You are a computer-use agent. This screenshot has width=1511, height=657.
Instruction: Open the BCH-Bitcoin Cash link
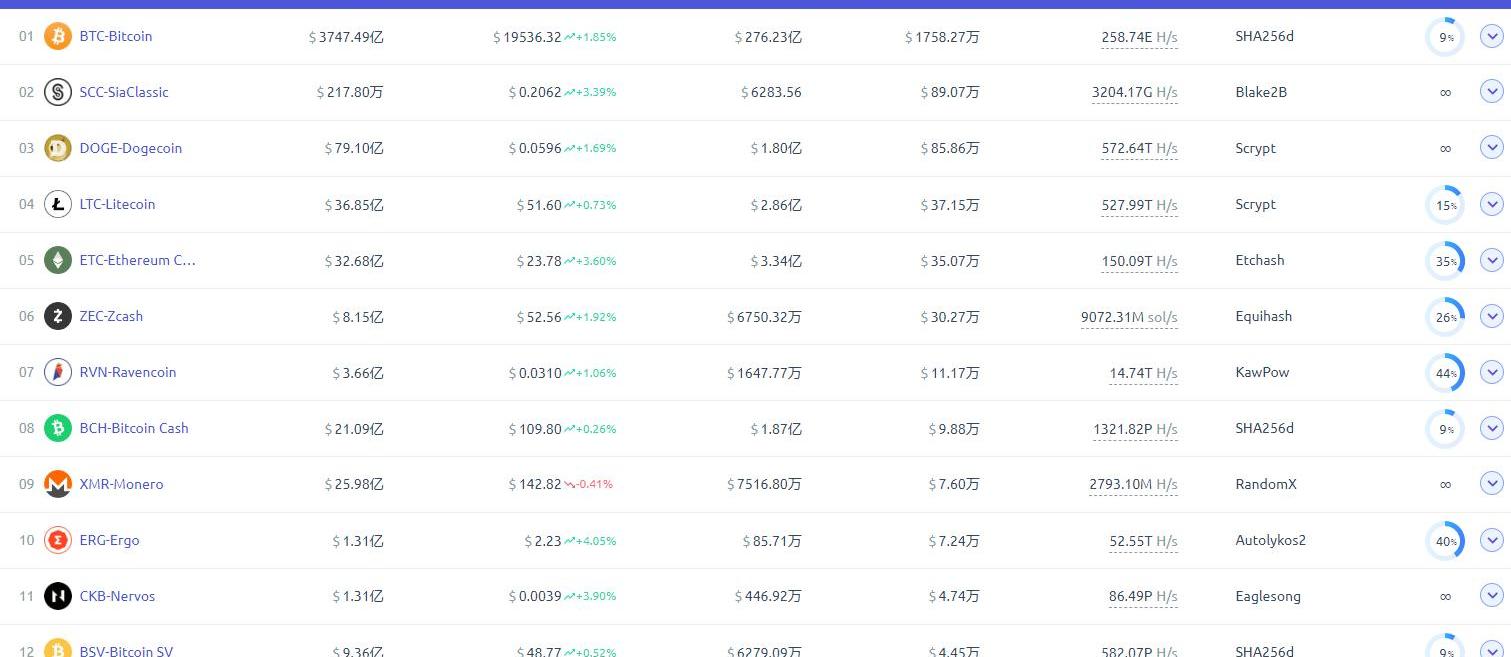click(x=134, y=428)
